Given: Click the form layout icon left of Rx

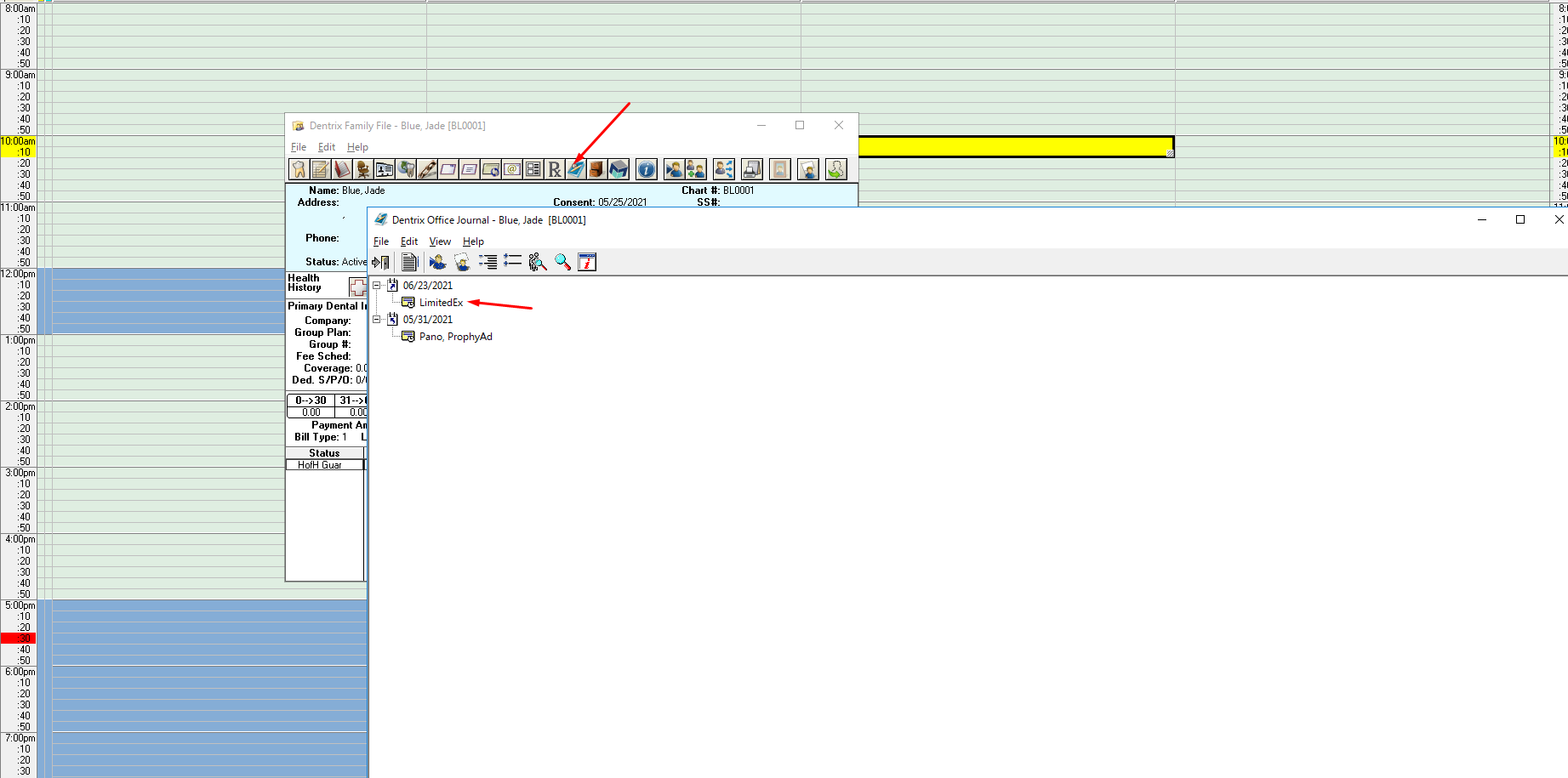Looking at the screenshot, I should (x=533, y=169).
